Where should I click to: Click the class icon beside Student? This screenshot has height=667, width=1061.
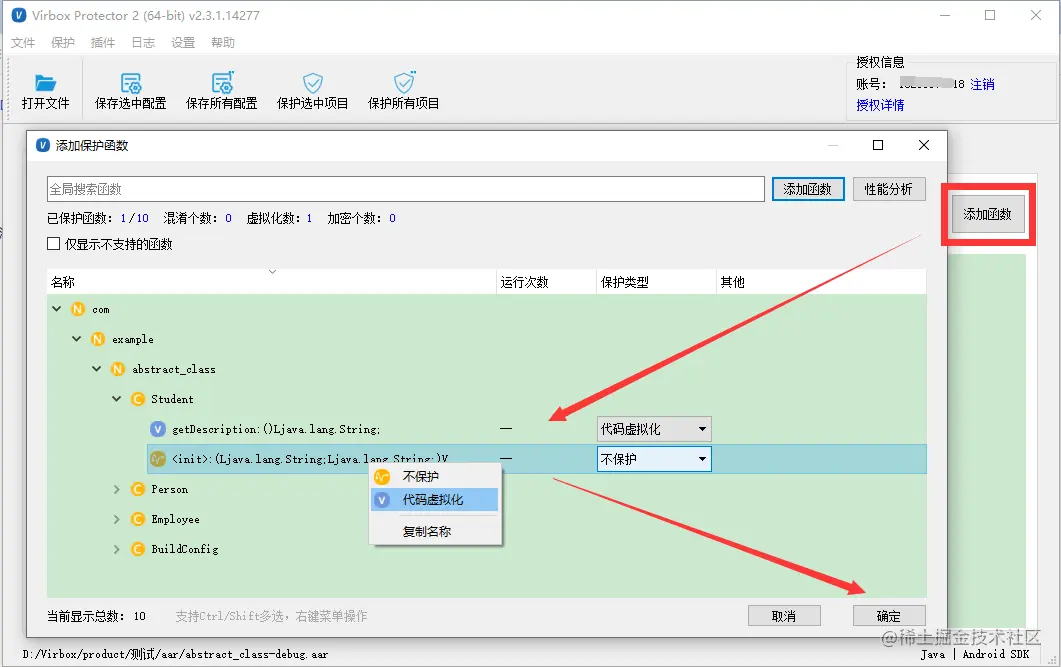point(137,399)
